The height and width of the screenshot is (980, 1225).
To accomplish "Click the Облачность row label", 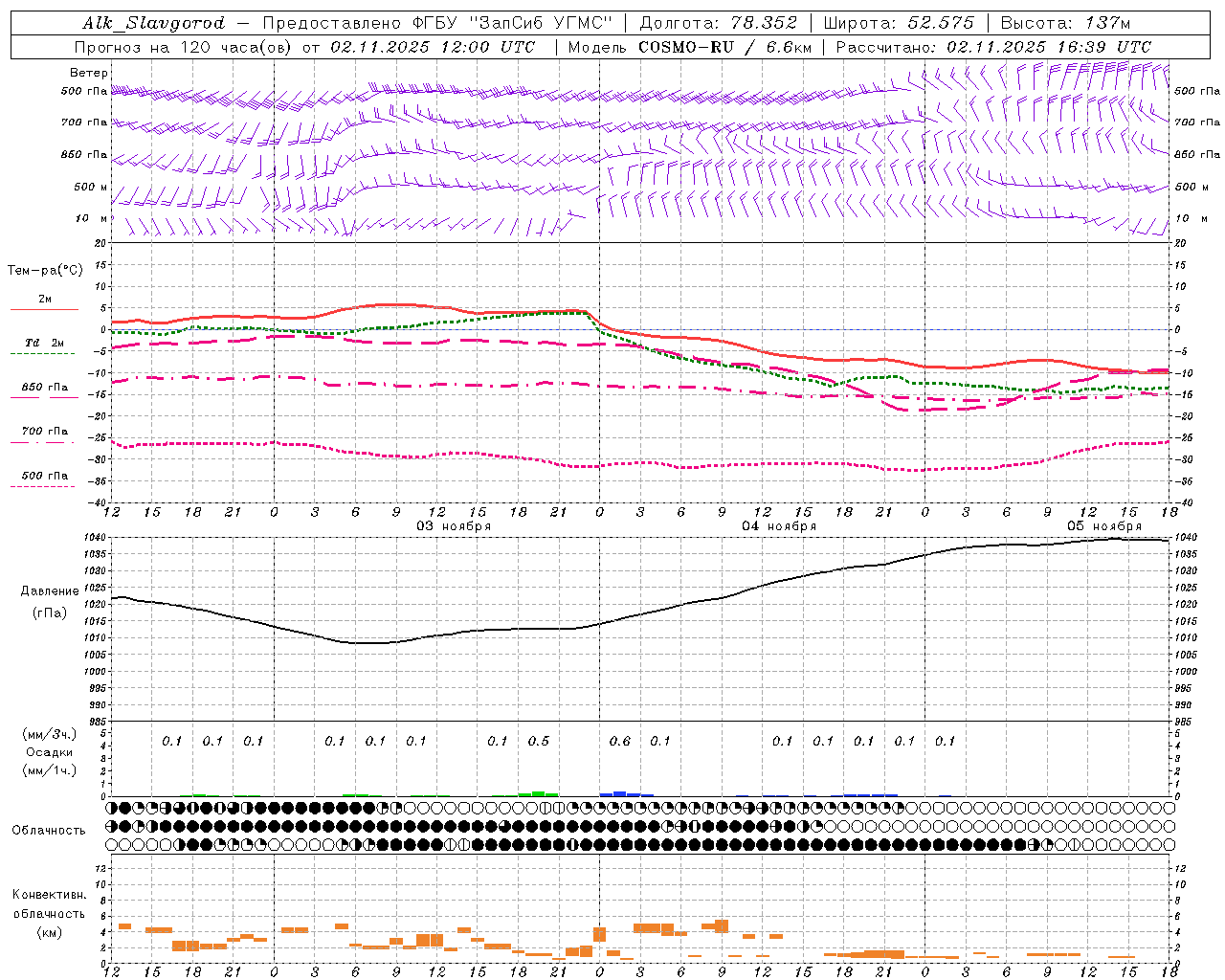I will 49,831.
